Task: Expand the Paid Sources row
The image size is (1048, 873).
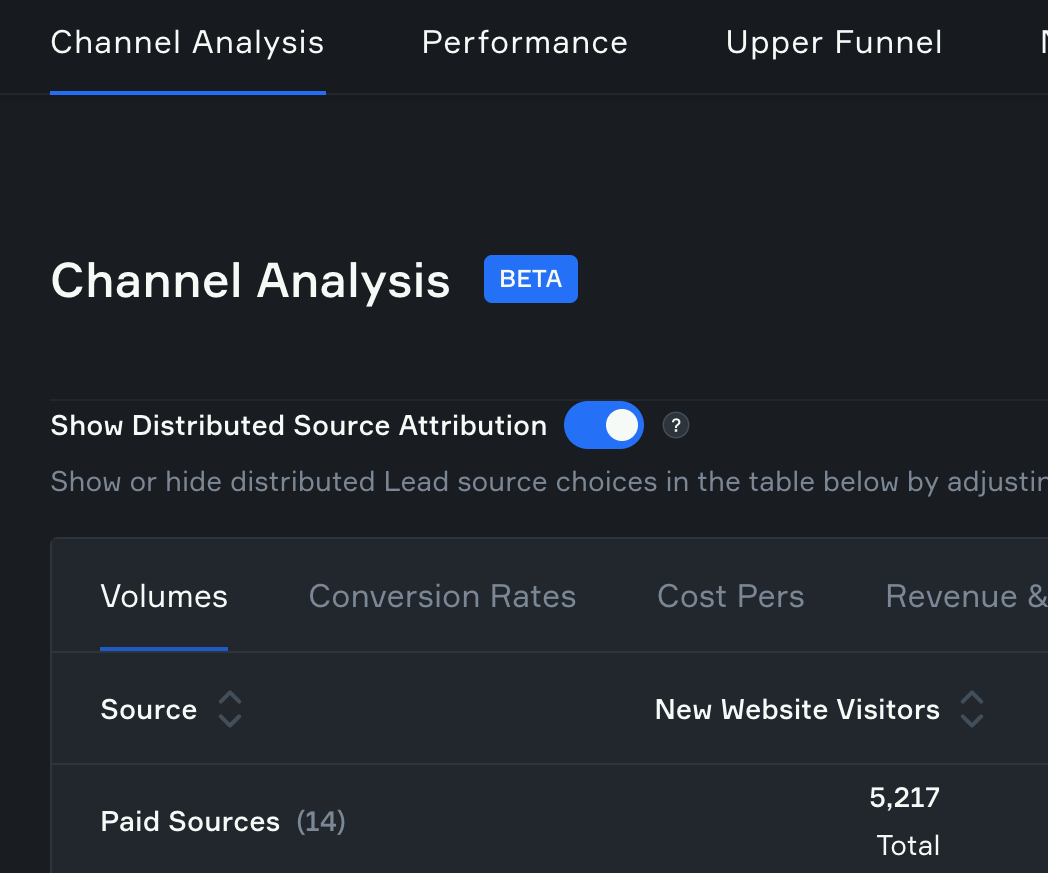Action: (x=190, y=821)
